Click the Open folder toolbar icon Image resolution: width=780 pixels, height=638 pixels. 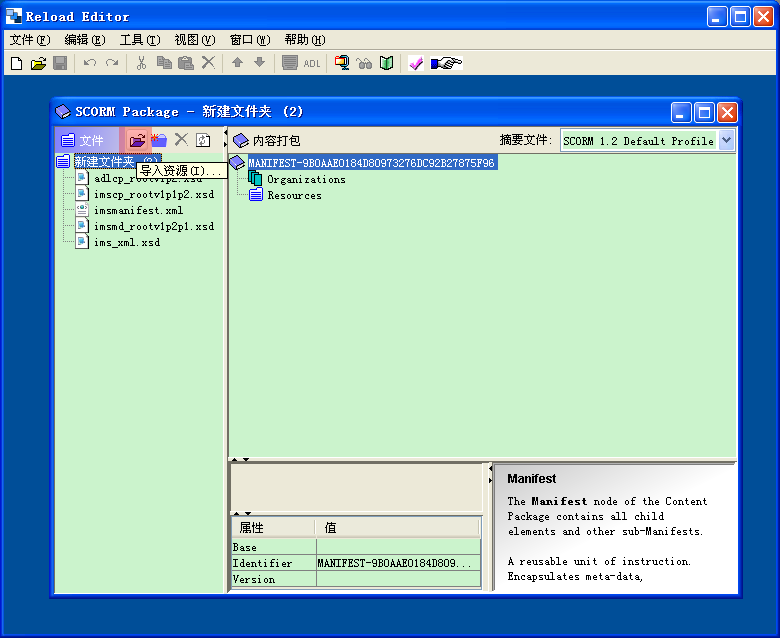click(38, 63)
